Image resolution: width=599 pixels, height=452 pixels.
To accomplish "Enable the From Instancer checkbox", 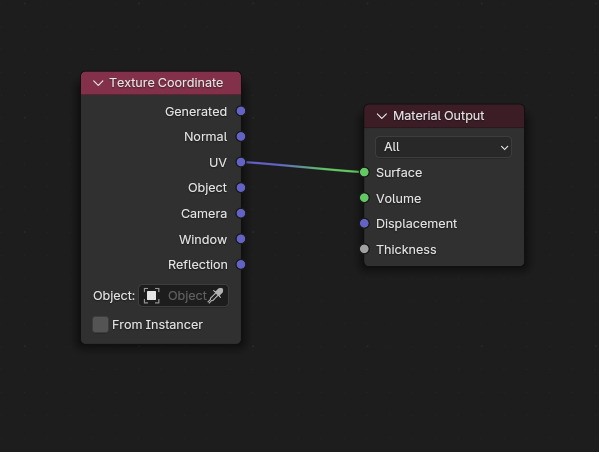I will (x=100, y=324).
